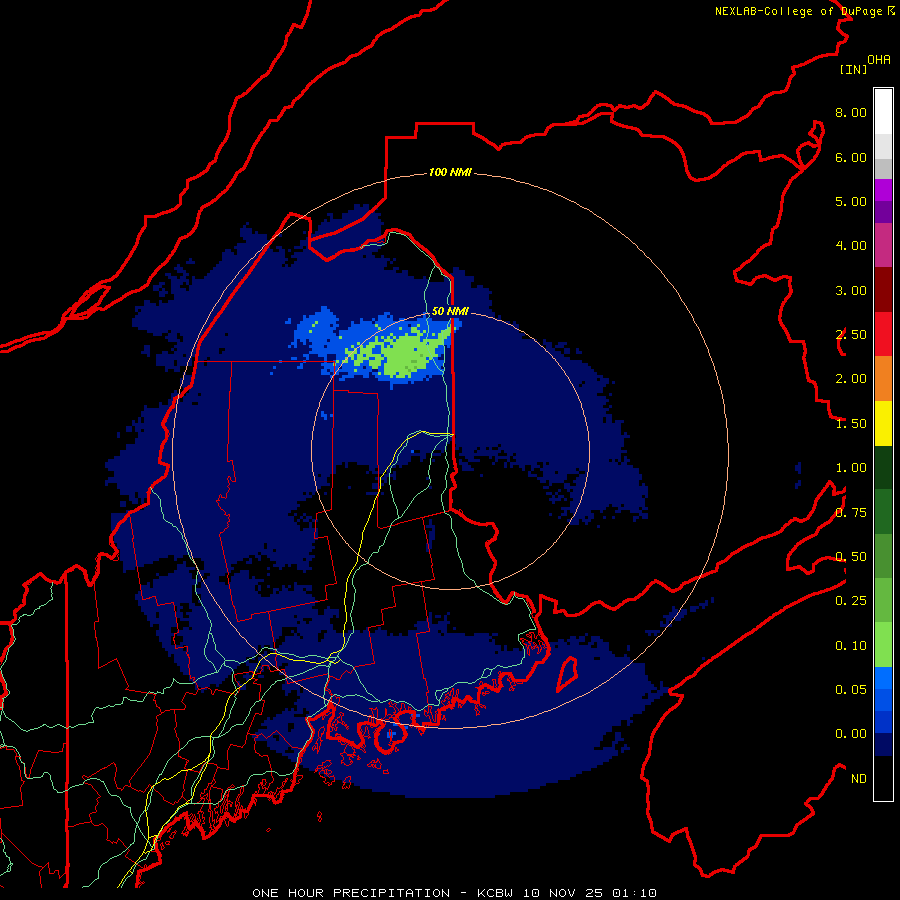Viewport: 900px width, 900px height.
Task: Click the 8.00 legend value
Action: (x=851, y=112)
